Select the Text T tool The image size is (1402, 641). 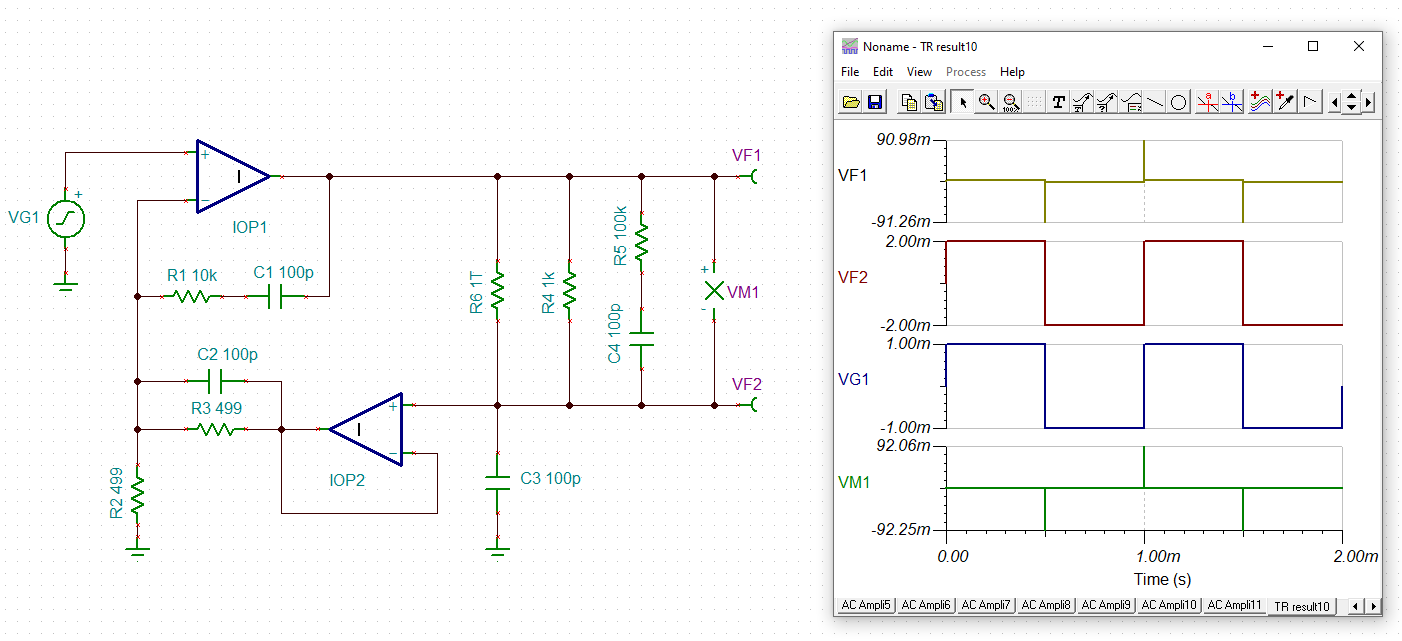(1059, 102)
